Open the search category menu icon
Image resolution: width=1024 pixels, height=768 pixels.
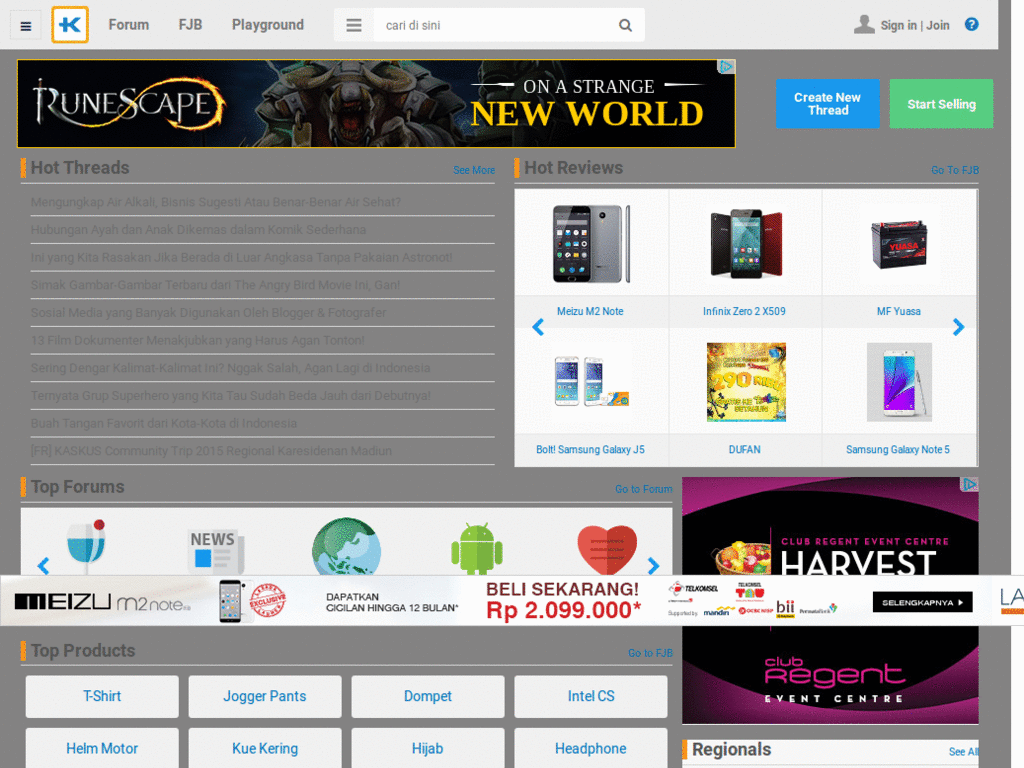[x=354, y=25]
